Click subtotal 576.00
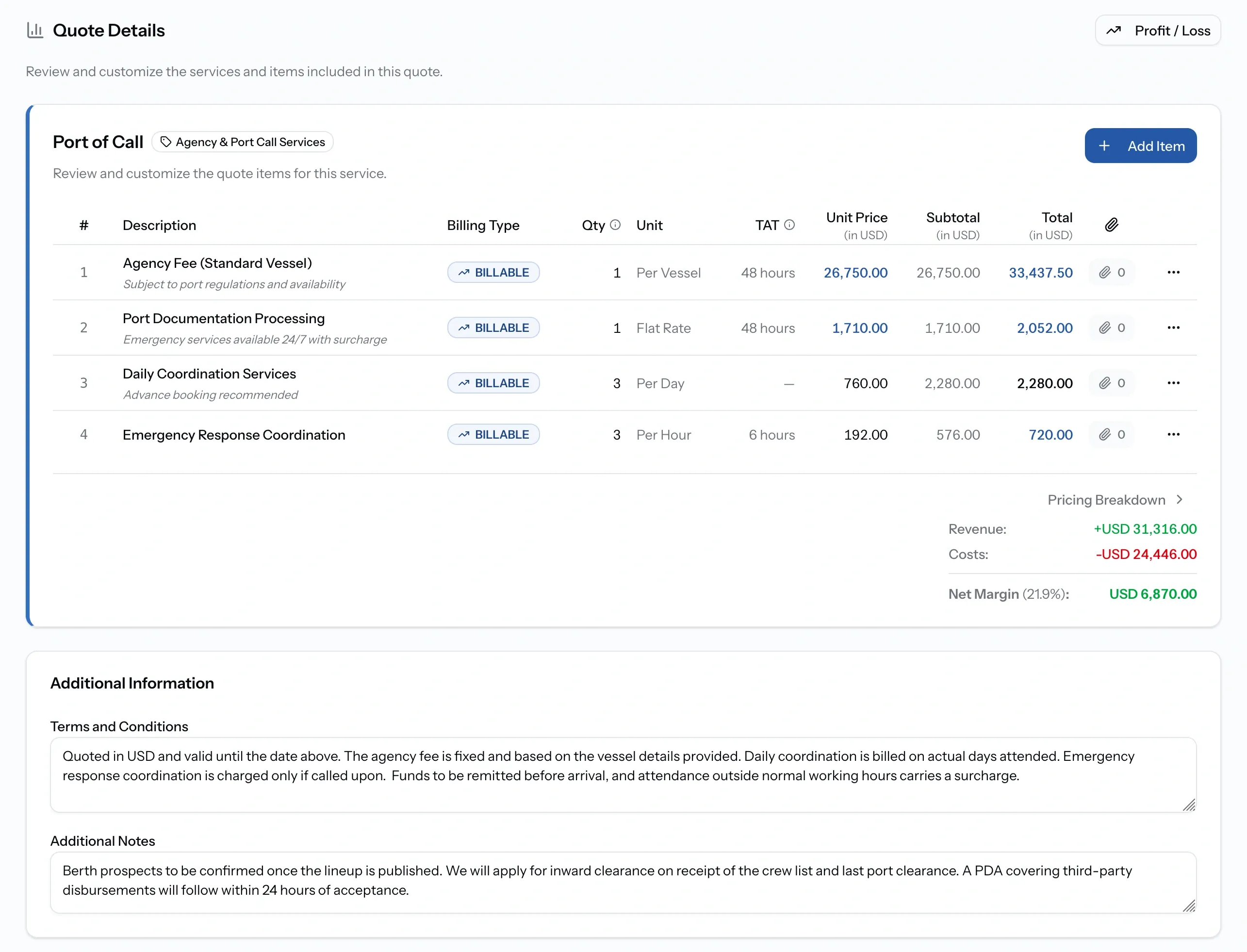 coord(957,435)
